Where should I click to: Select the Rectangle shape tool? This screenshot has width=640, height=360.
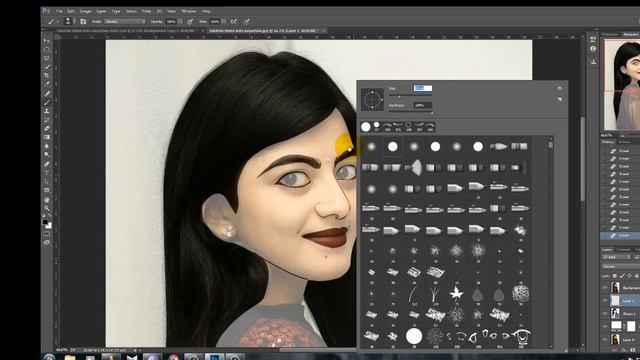tap(47, 190)
